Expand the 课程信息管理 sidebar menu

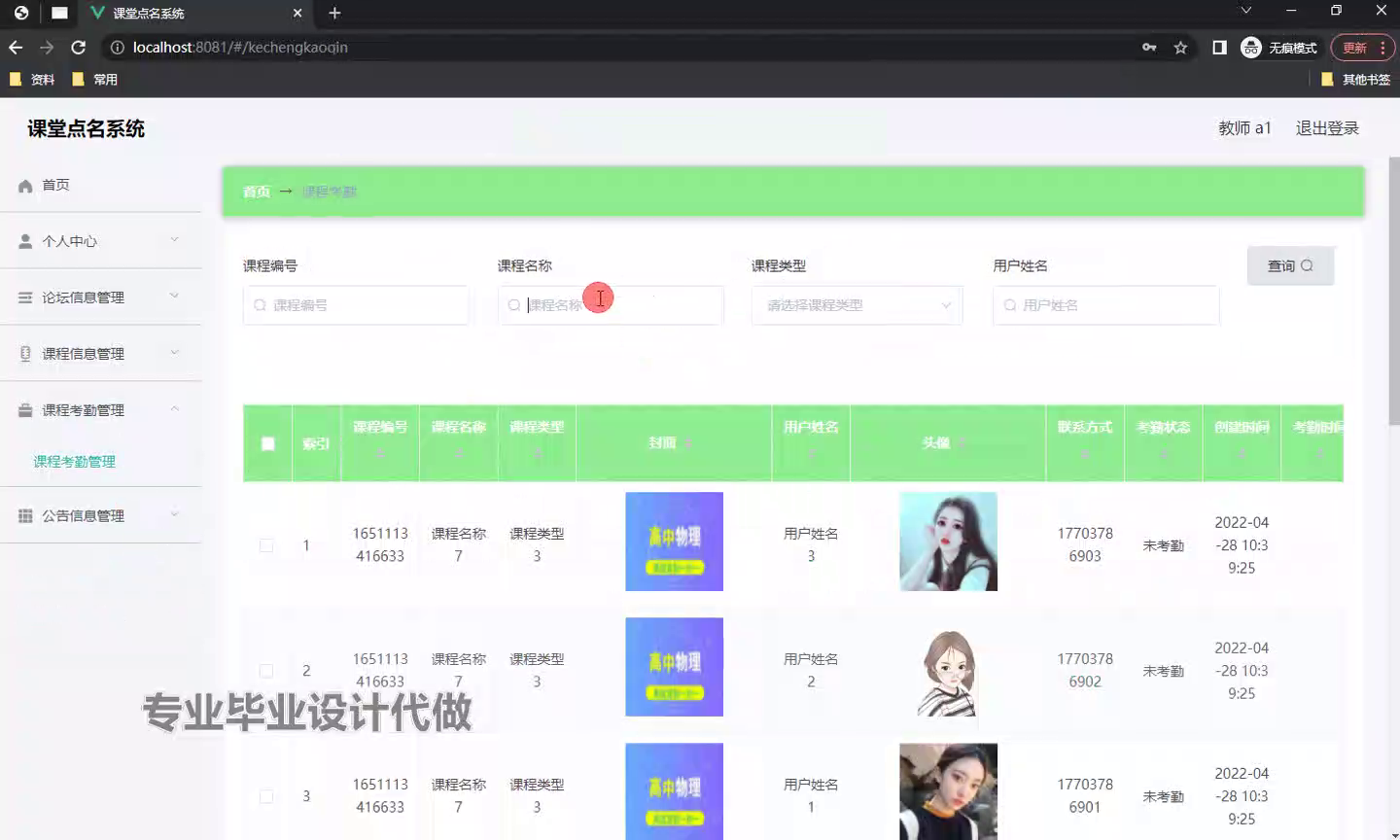click(x=174, y=352)
